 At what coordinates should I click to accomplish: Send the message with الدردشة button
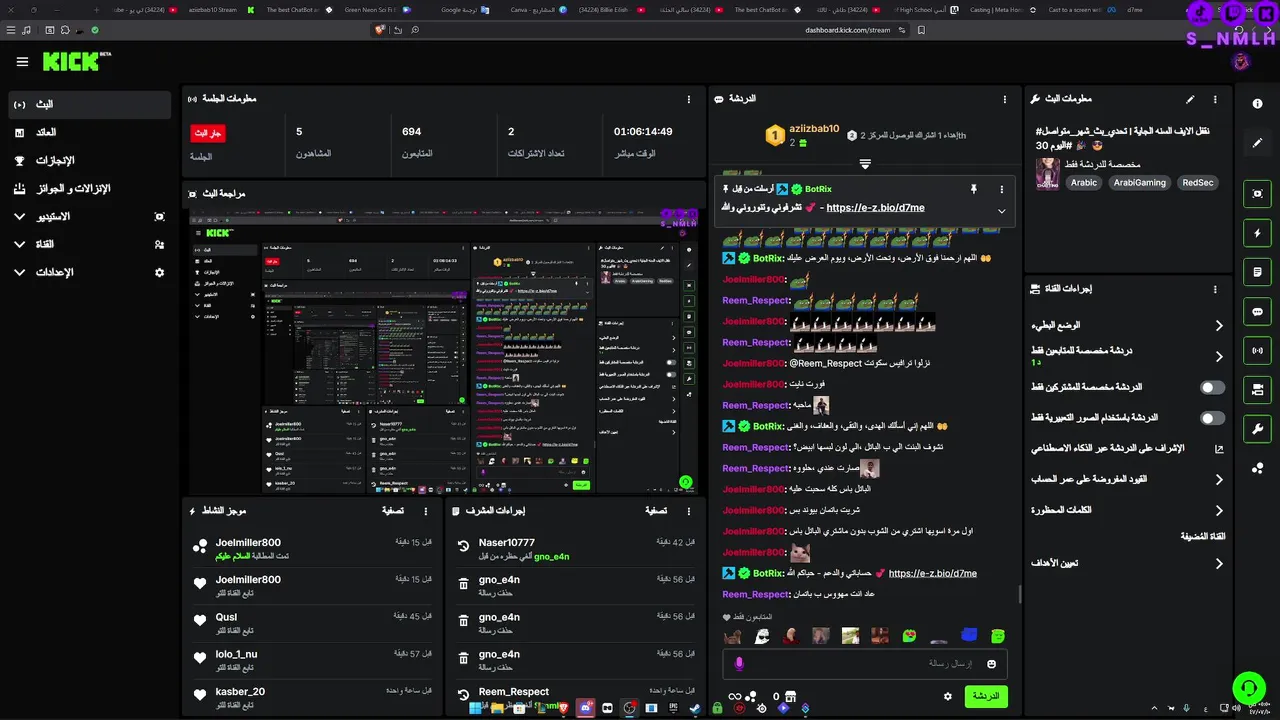pyautogui.click(x=986, y=696)
